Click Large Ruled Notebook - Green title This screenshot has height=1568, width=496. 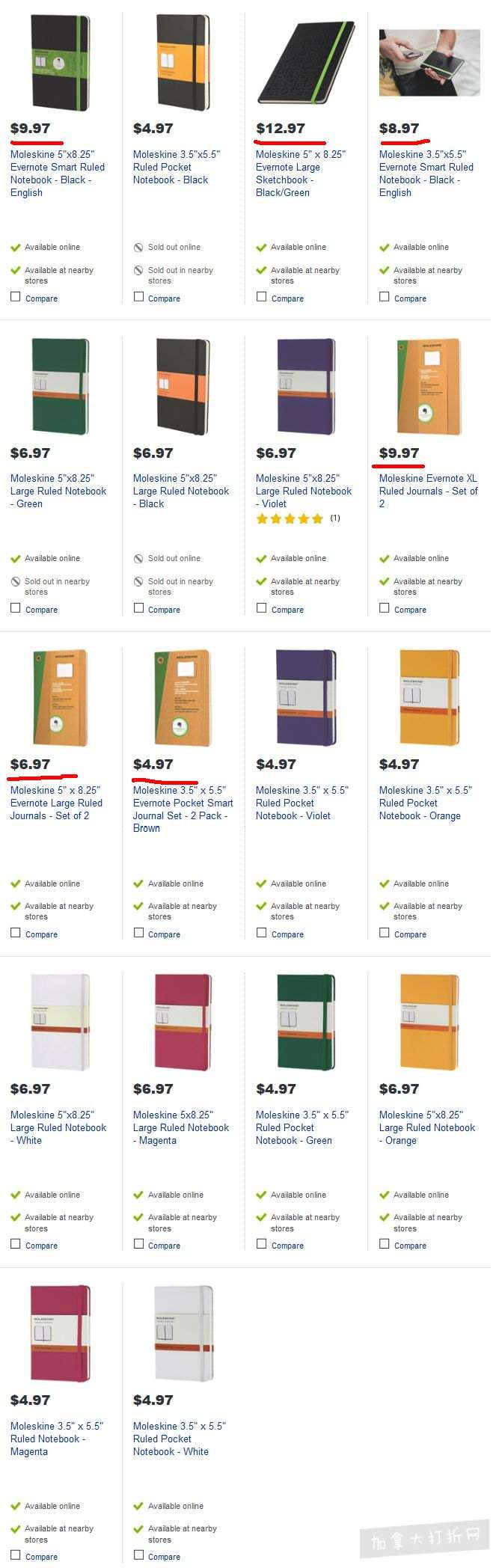[58, 491]
